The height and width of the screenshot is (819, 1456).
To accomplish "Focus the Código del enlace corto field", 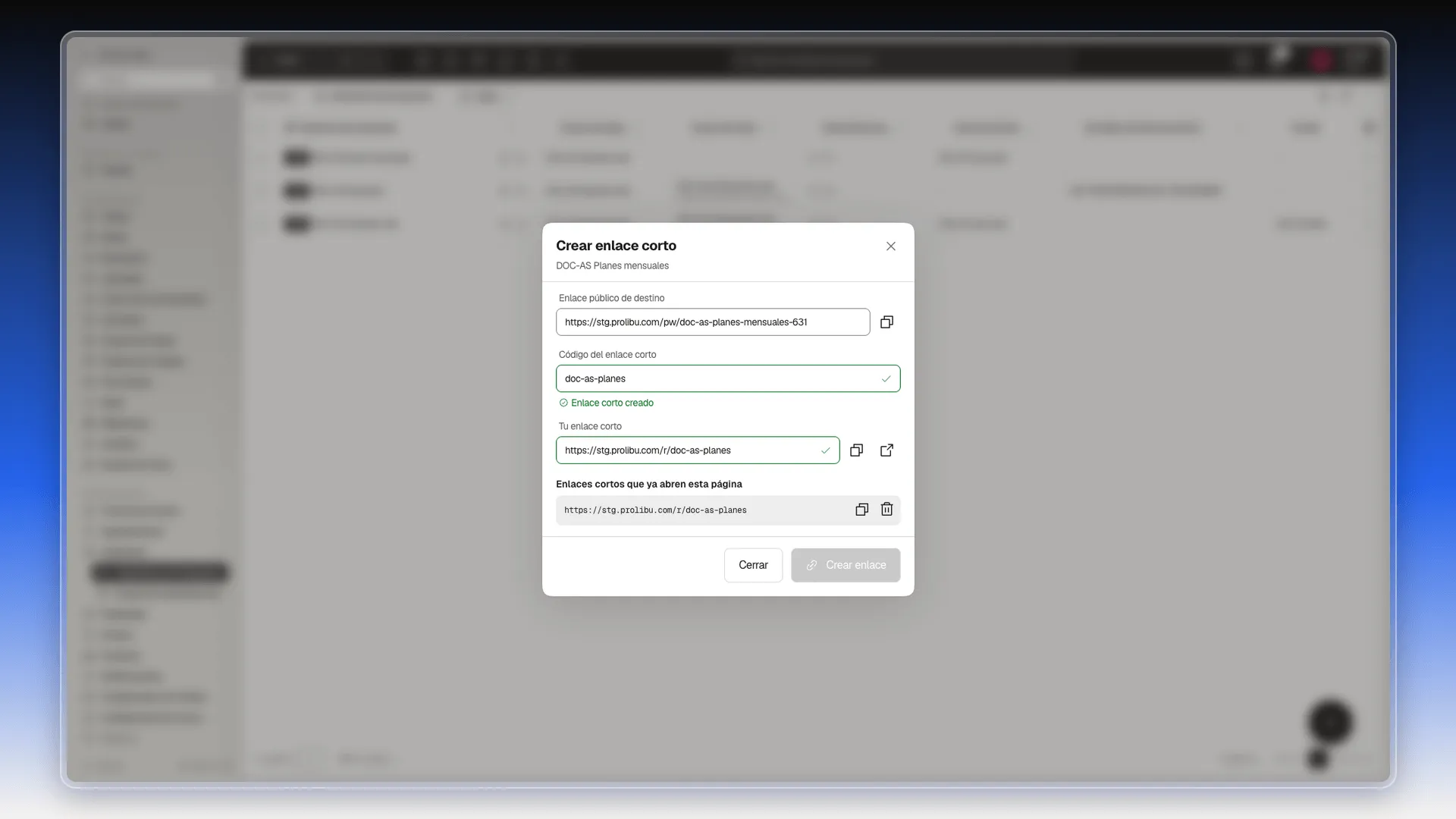I will [x=728, y=378].
